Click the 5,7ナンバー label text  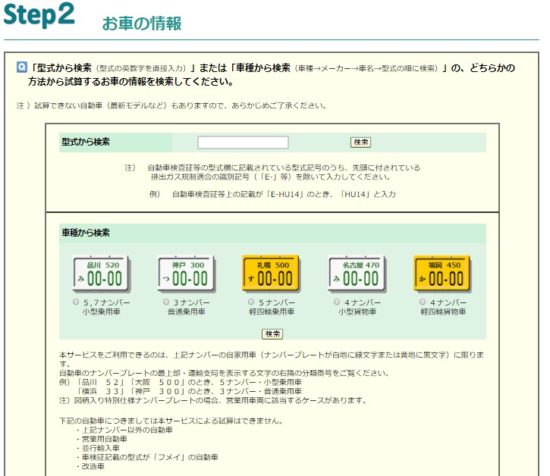(106, 302)
